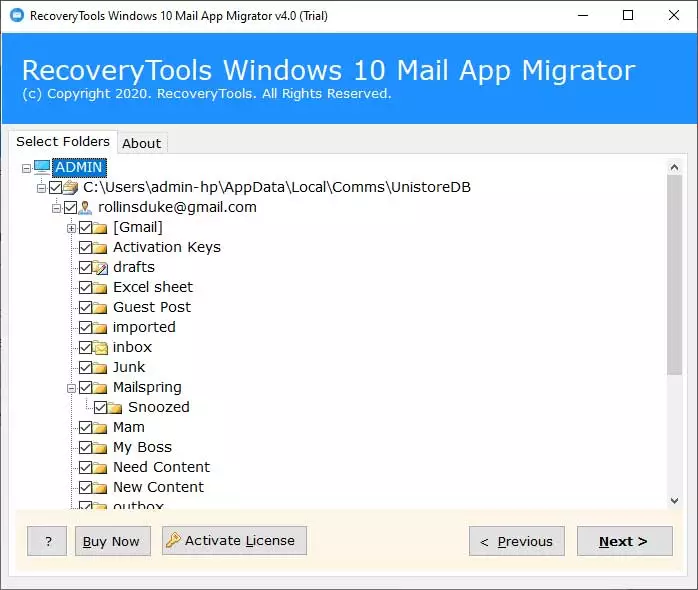Click the folder list scrollbar down arrow
This screenshot has width=698, height=590.
pyautogui.click(x=674, y=499)
